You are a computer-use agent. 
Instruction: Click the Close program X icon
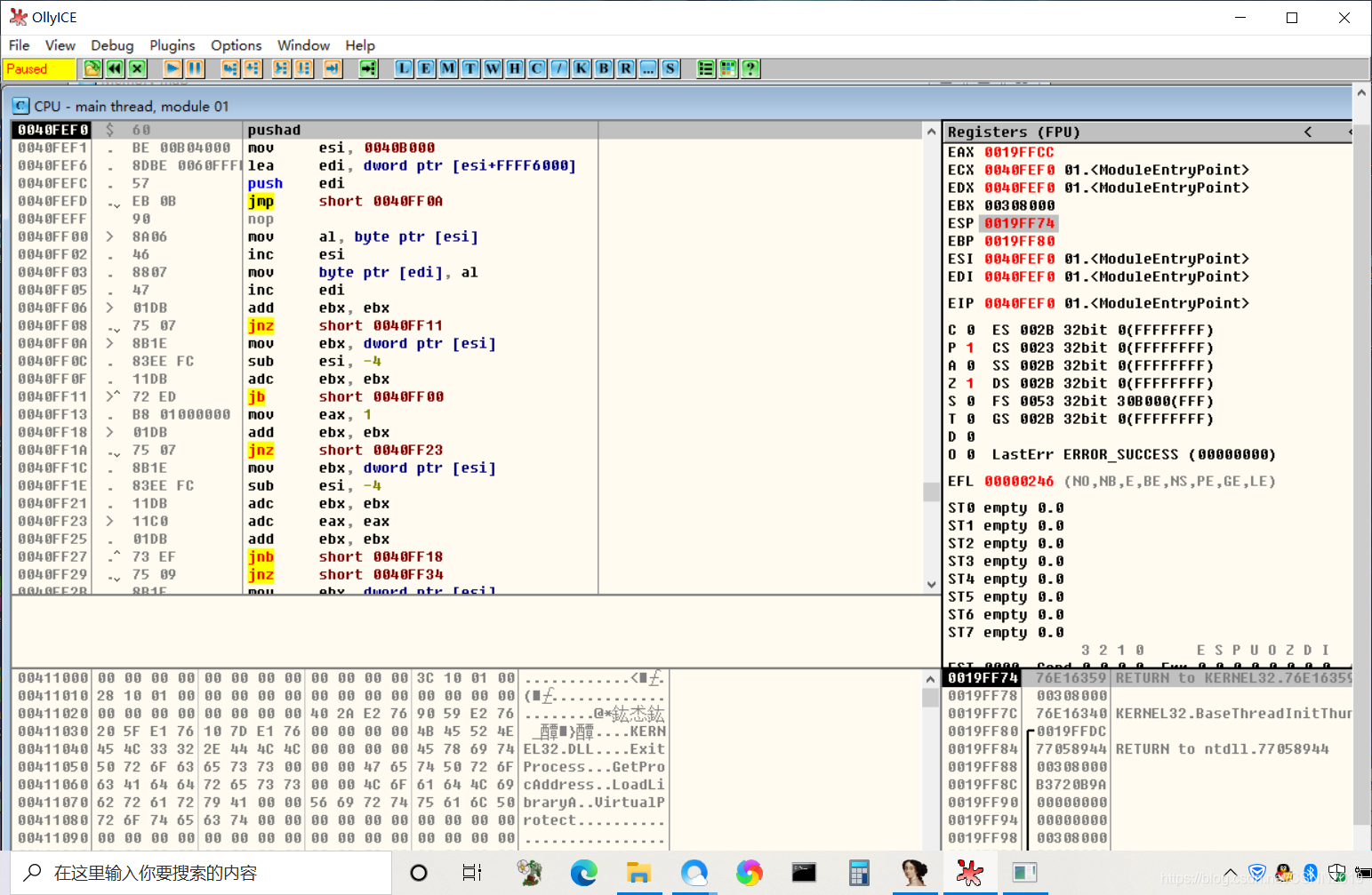tap(137, 68)
